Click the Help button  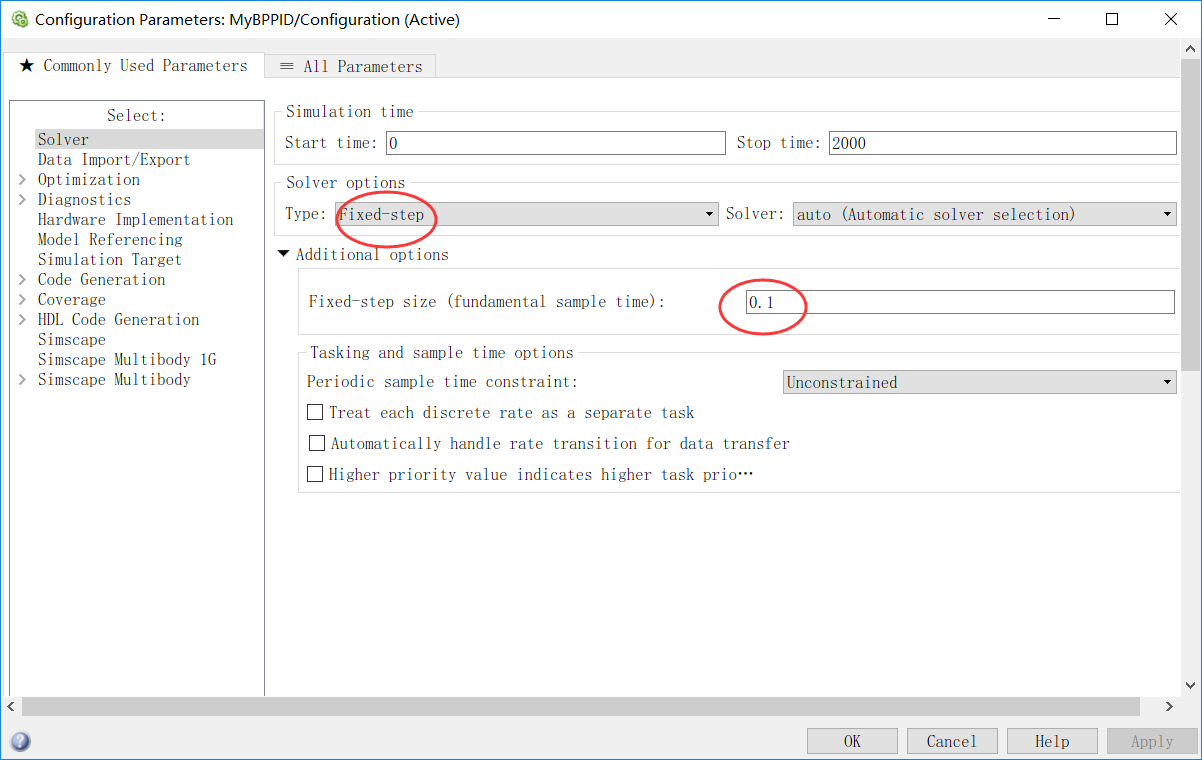tap(1052, 741)
